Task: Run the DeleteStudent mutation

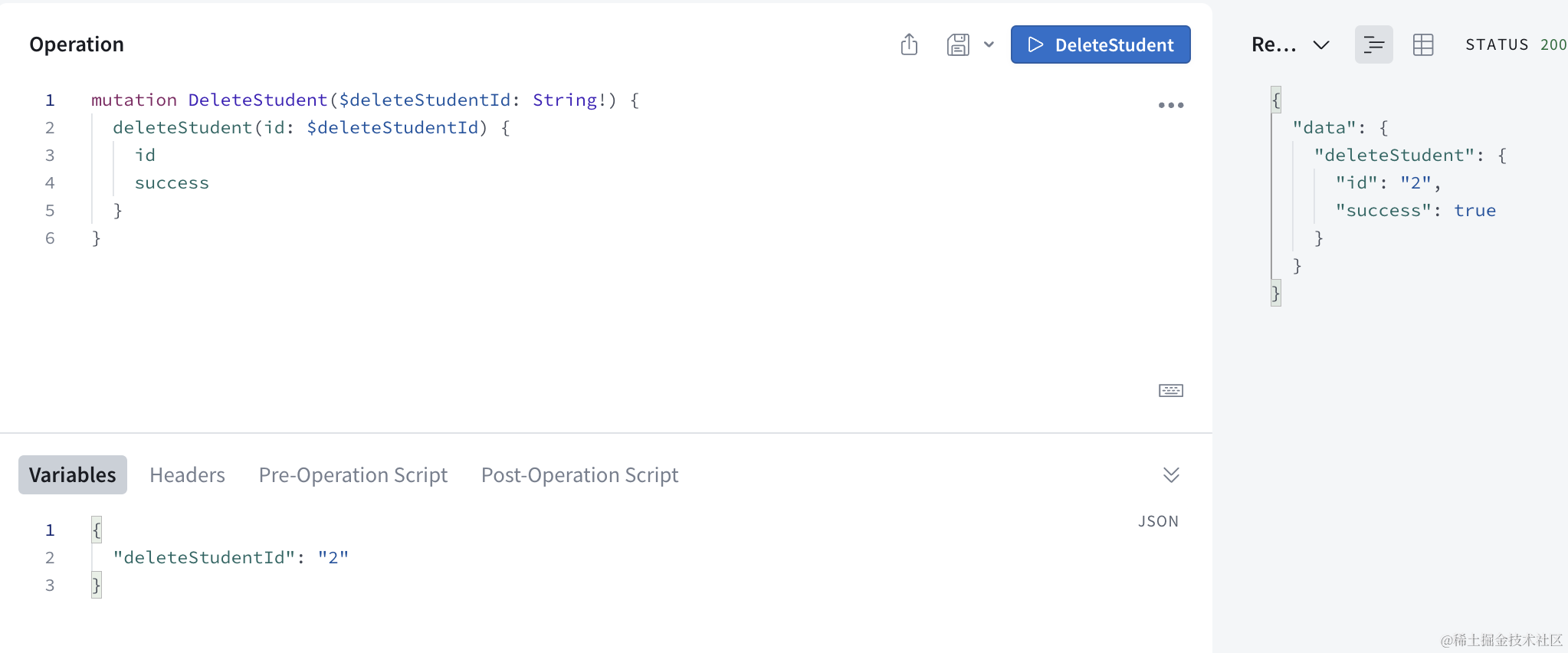Action: pyautogui.click(x=1100, y=44)
